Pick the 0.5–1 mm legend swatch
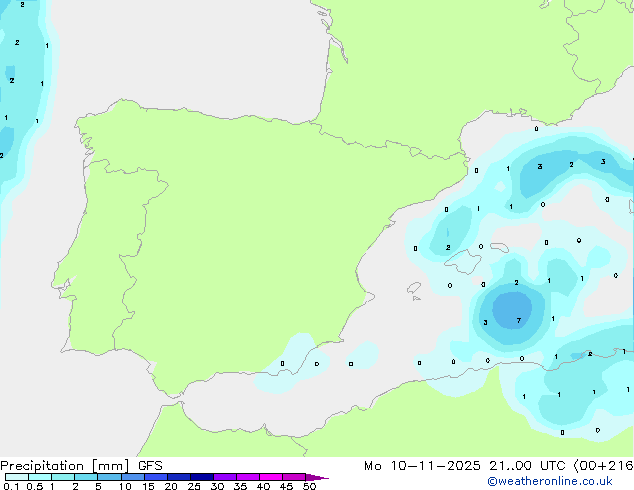The height and width of the screenshot is (490, 634). [40, 477]
